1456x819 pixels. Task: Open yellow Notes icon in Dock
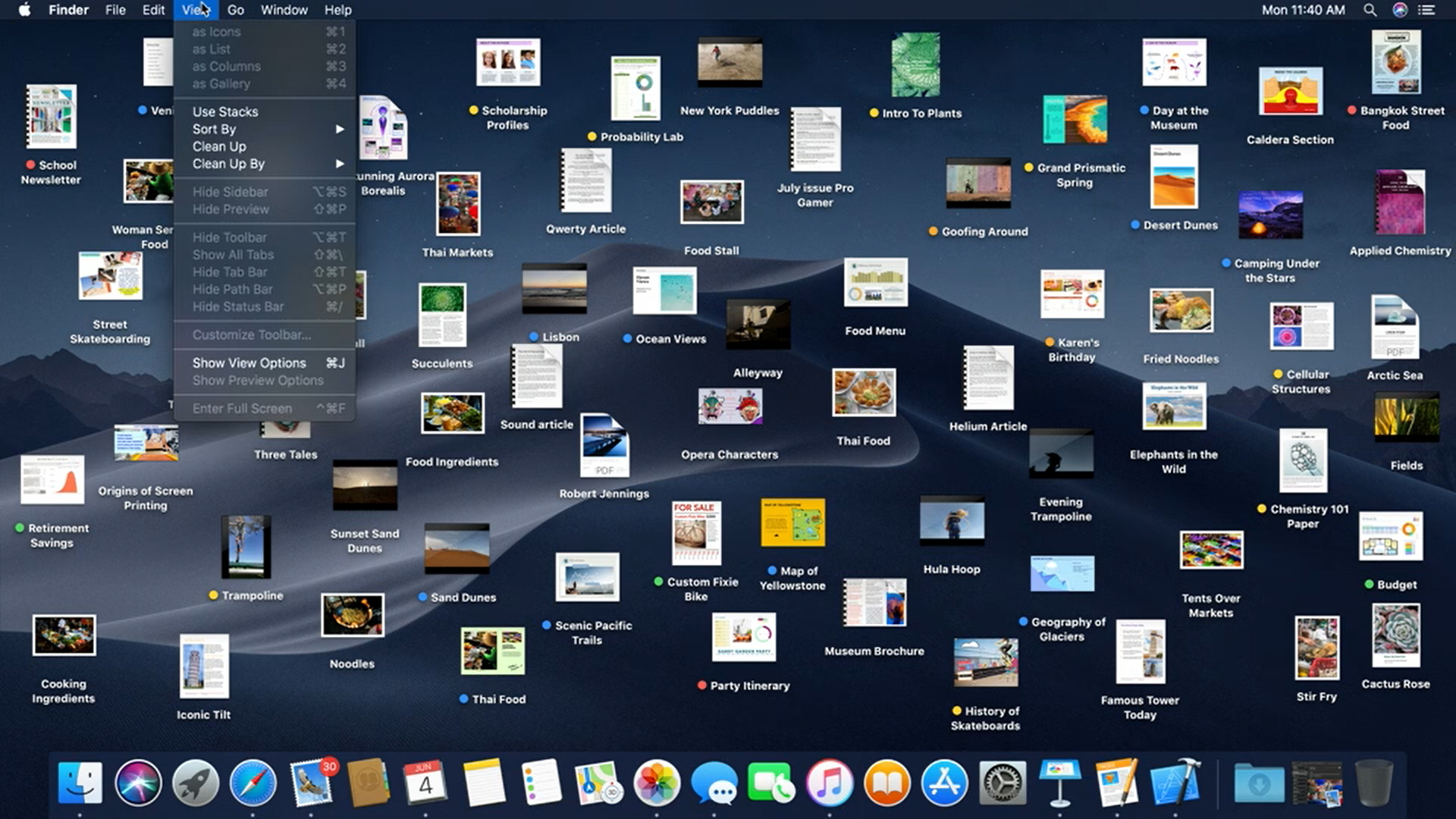(x=484, y=783)
